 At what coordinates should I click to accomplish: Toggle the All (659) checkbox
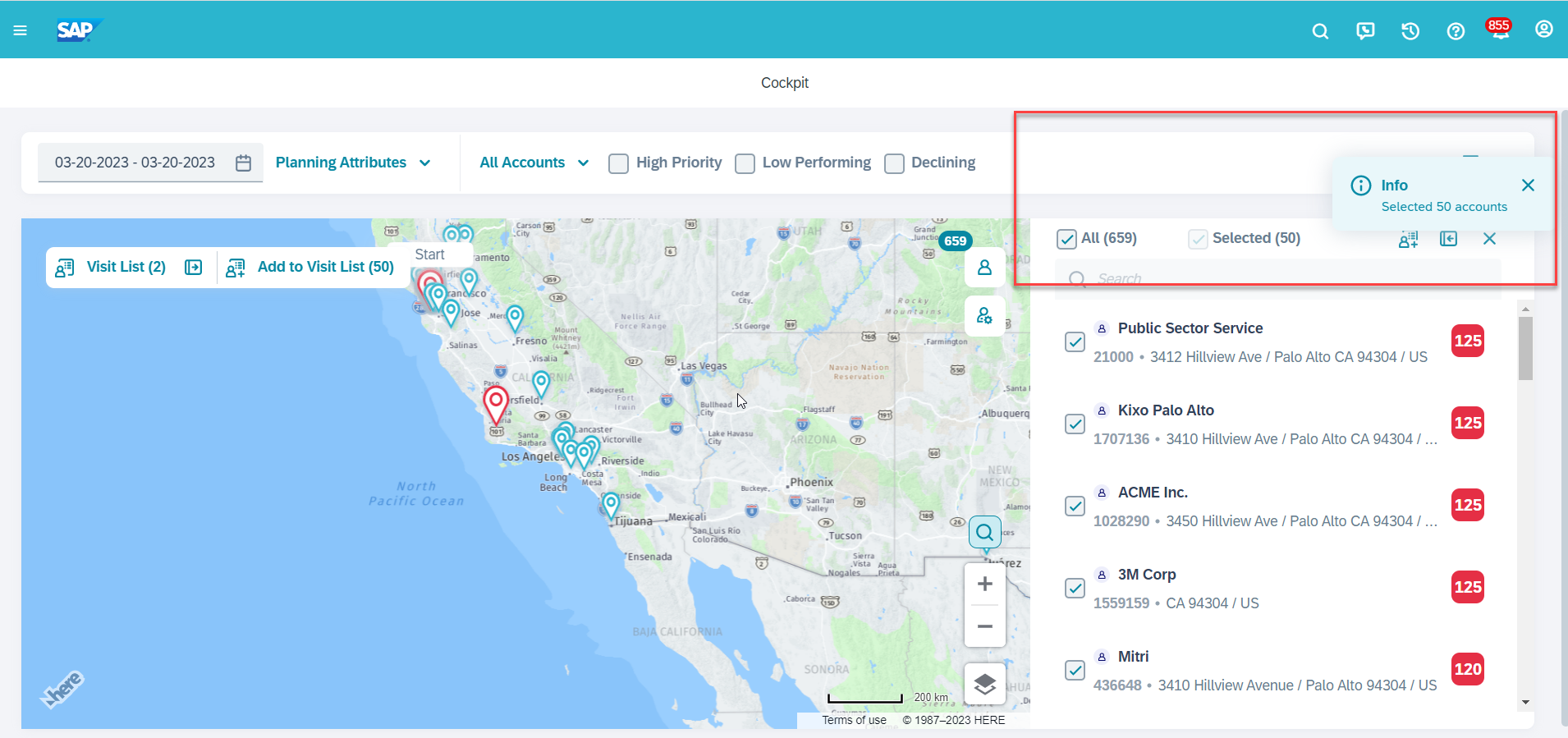click(x=1066, y=239)
